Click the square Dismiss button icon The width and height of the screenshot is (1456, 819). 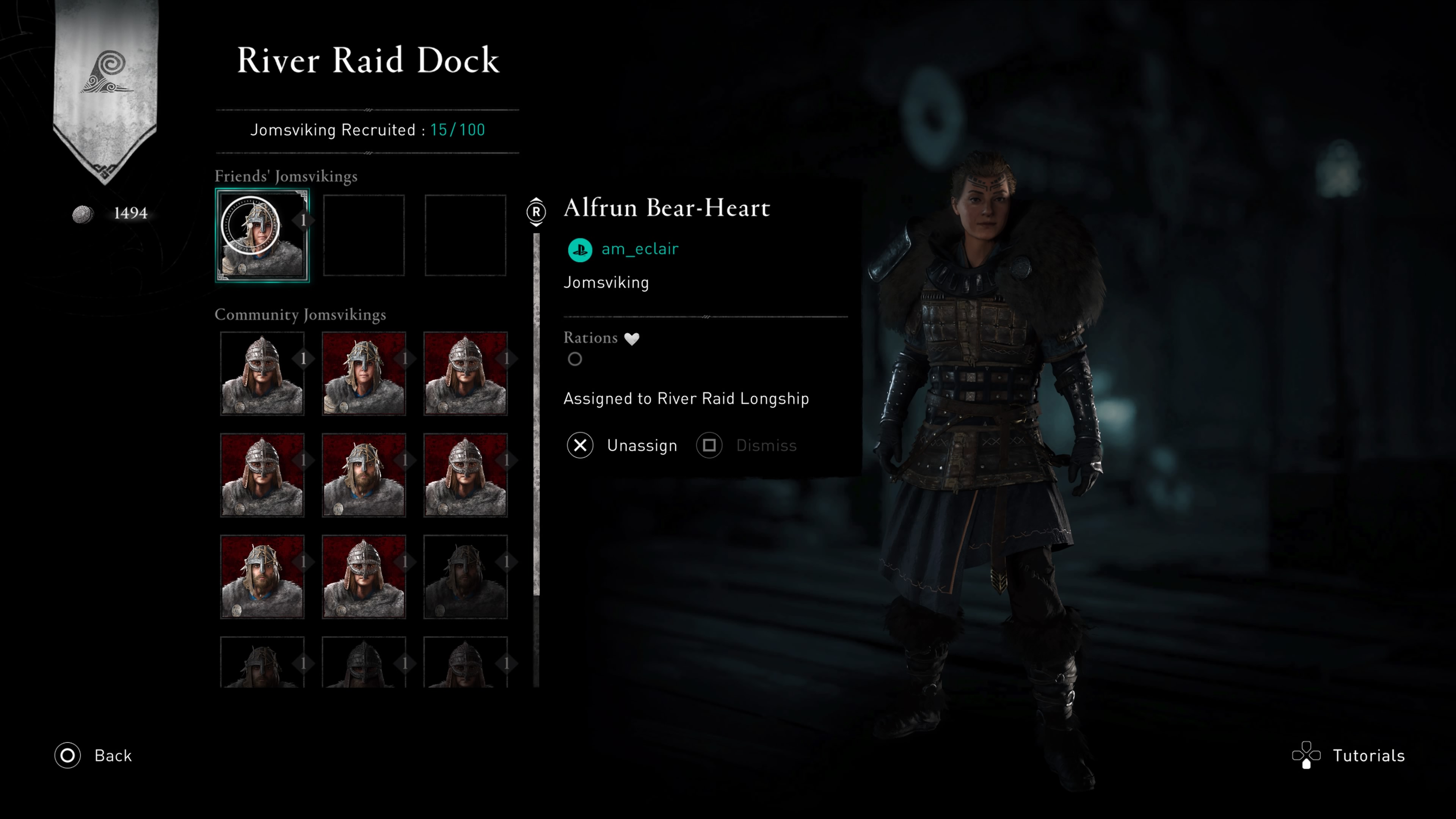(x=709, y=446)
